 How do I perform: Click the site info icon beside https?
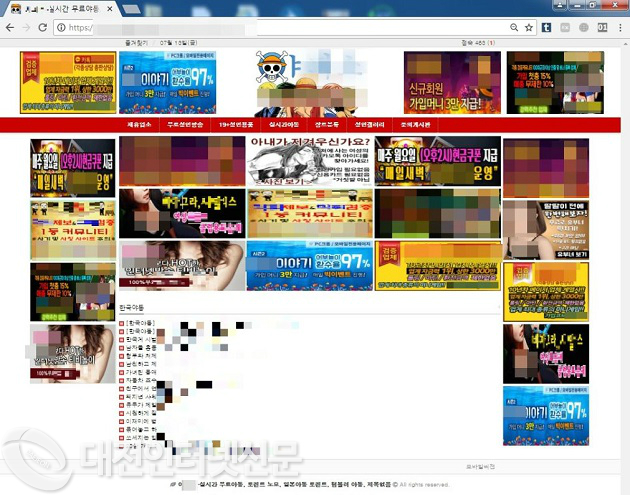[x=60, y=27]
